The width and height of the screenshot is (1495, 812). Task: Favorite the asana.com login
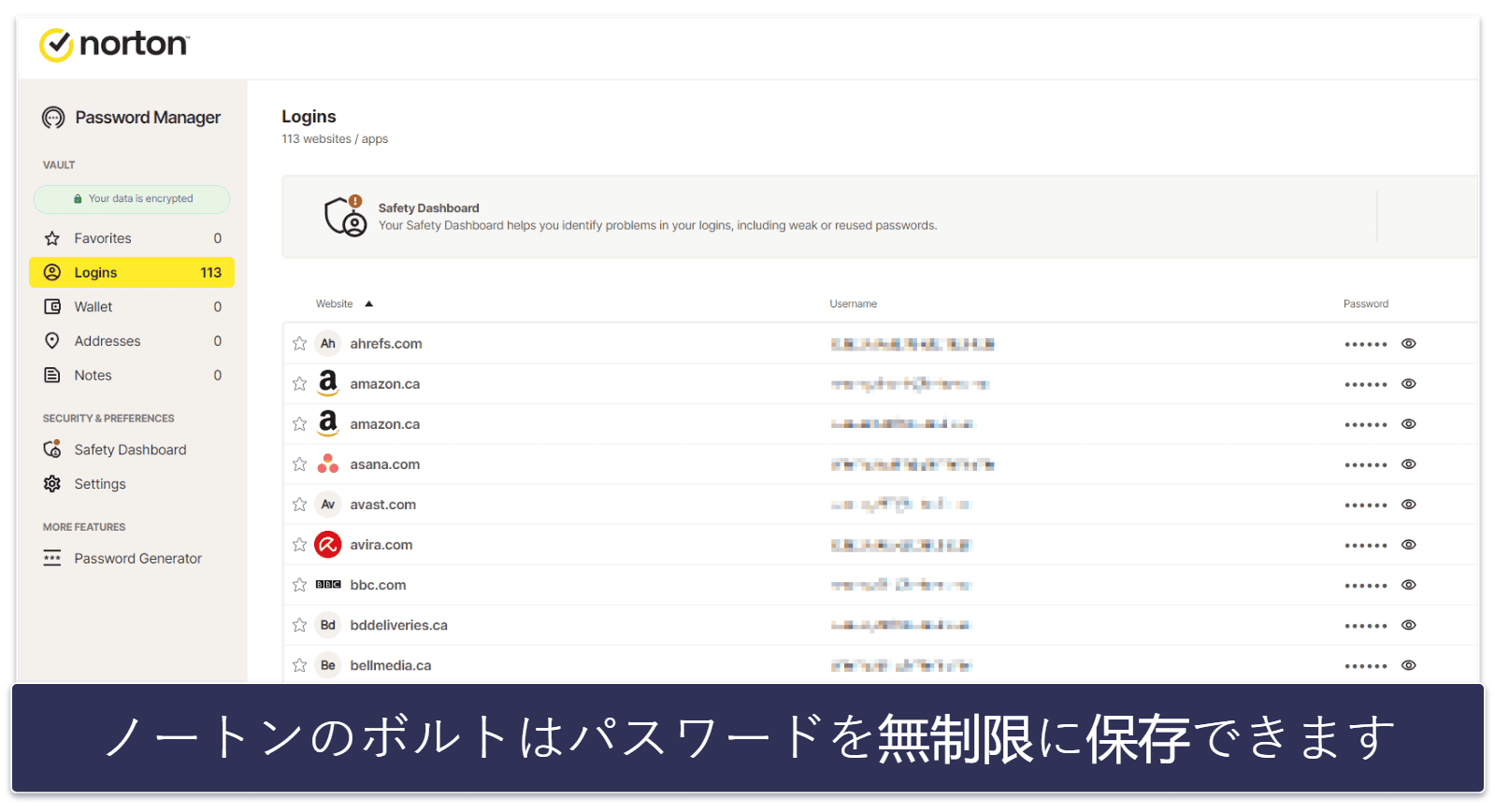pos(299,464)
